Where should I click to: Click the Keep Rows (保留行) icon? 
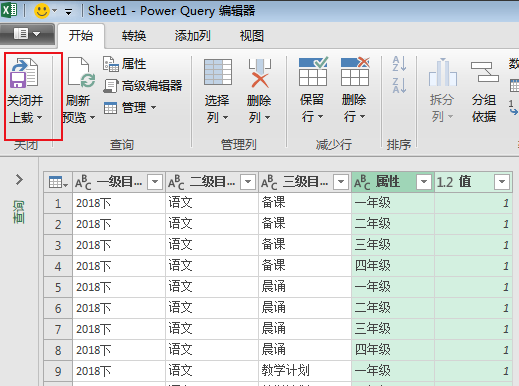pyautogui.click(x=313, y=71)
